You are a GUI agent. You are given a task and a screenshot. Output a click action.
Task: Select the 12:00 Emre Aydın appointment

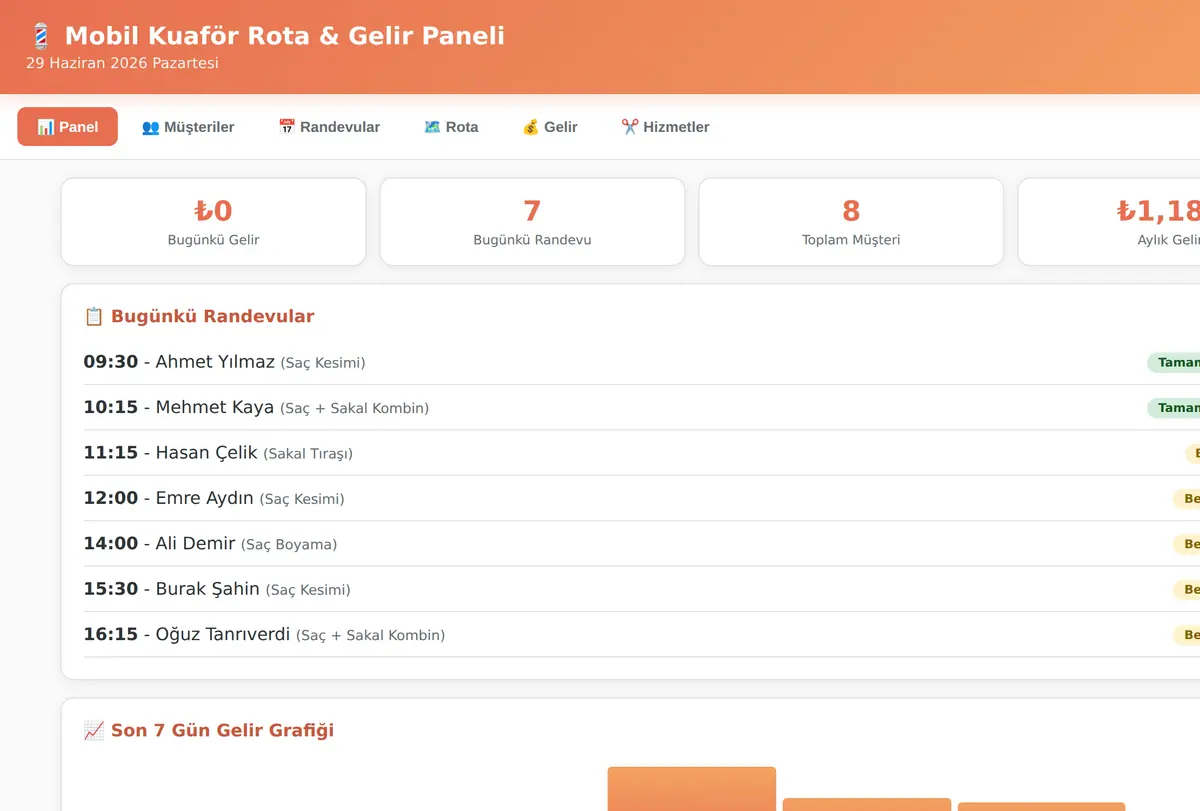click(642, 498)
